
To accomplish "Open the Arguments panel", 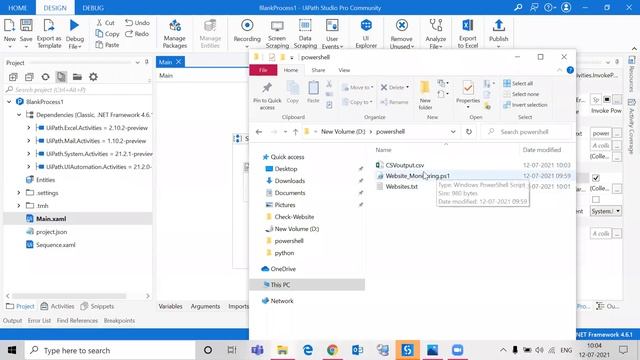I will click(205, 306).
